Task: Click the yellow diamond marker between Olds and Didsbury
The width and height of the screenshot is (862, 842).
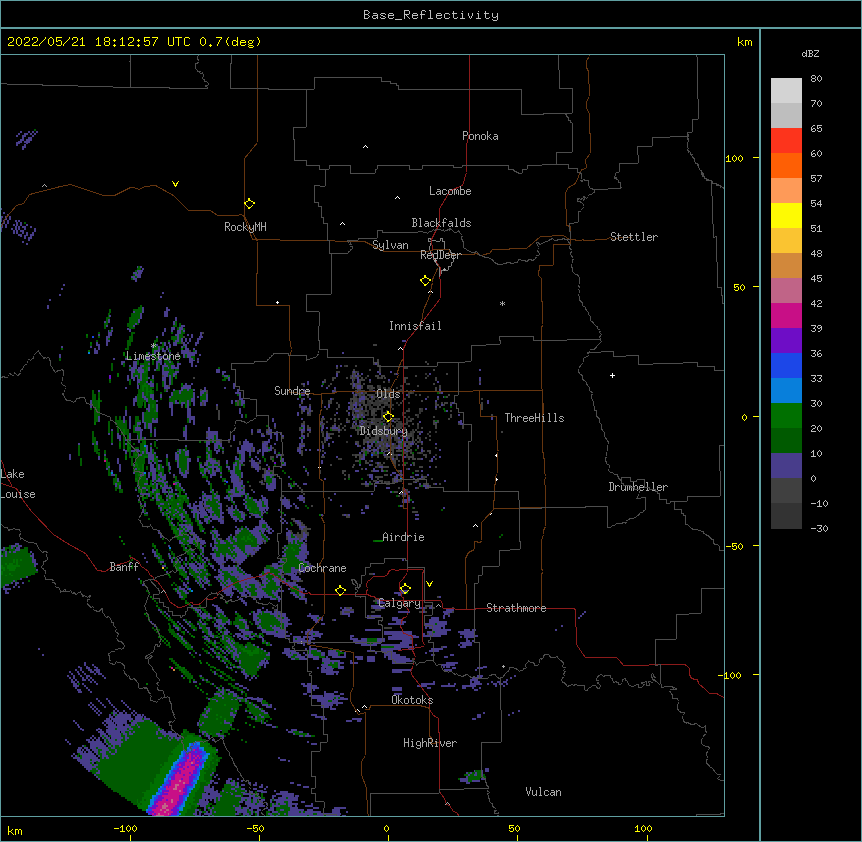Action: click(388, 417)
